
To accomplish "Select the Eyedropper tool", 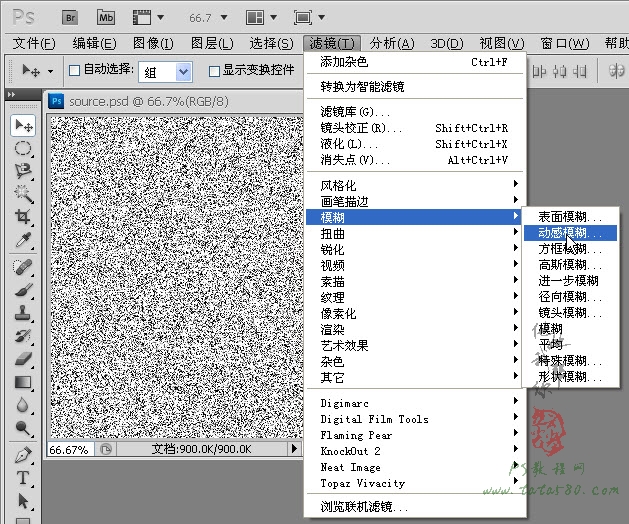I will pyautogui.click(x=23, y=240).
